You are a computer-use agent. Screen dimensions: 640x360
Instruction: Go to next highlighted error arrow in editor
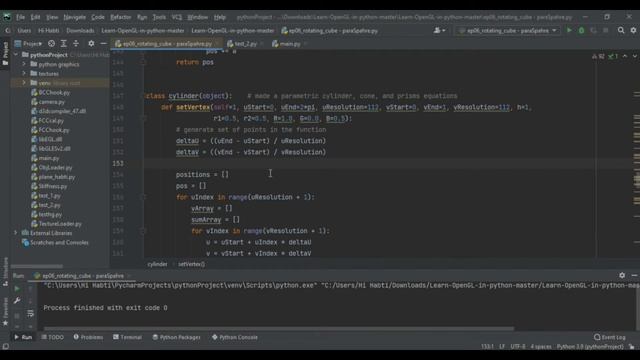[x=634, y=56]
